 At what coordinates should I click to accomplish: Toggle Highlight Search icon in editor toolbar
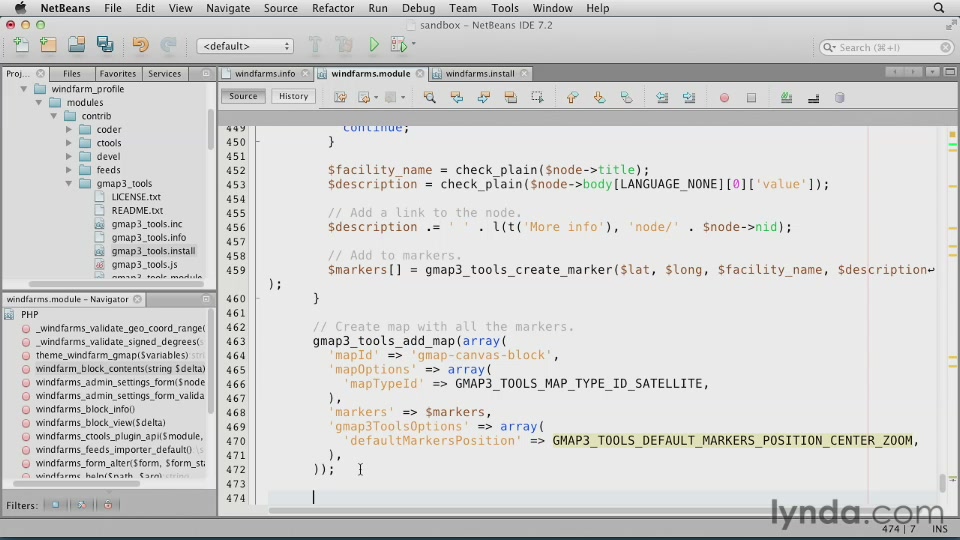click(x=511, y=97)
